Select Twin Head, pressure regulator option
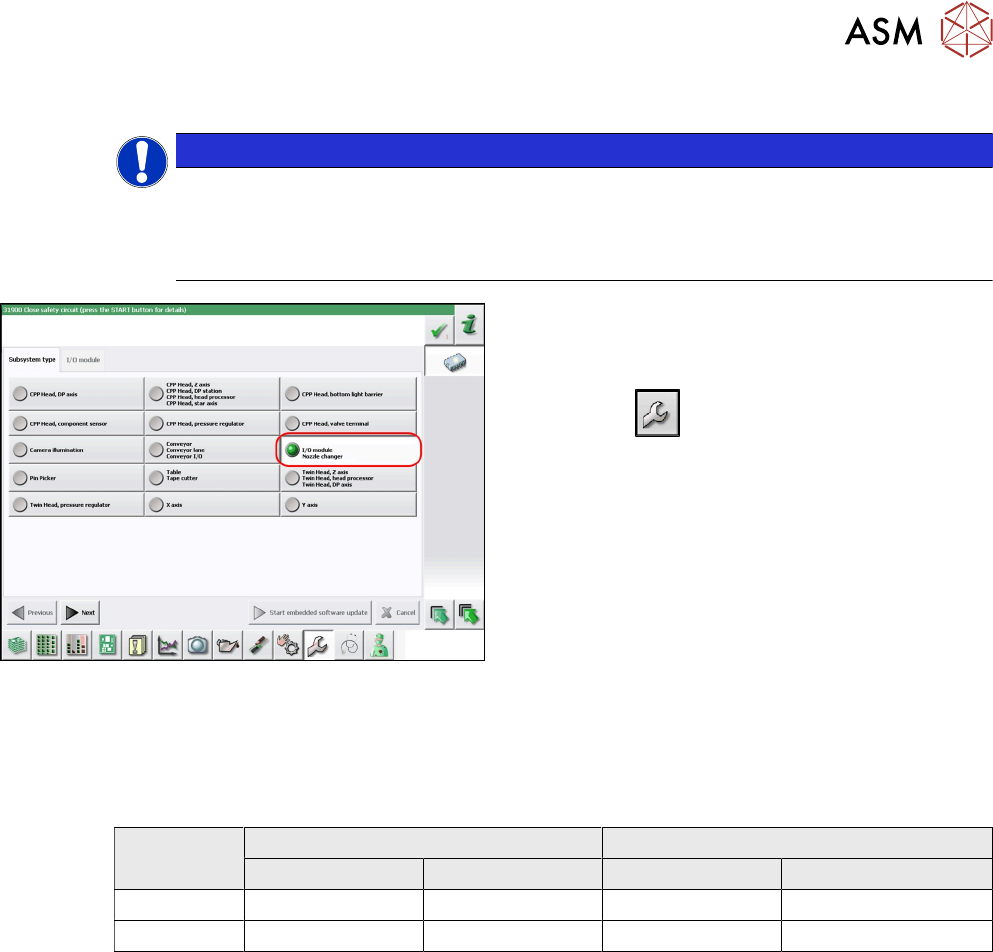The width and height of the screenshot is (993, 952). point(77,505)
